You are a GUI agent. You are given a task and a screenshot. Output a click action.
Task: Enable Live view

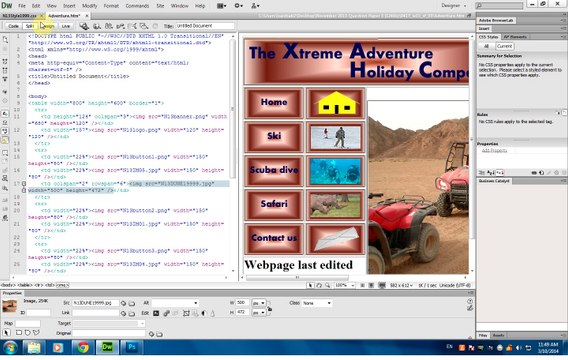click(66, 26)
